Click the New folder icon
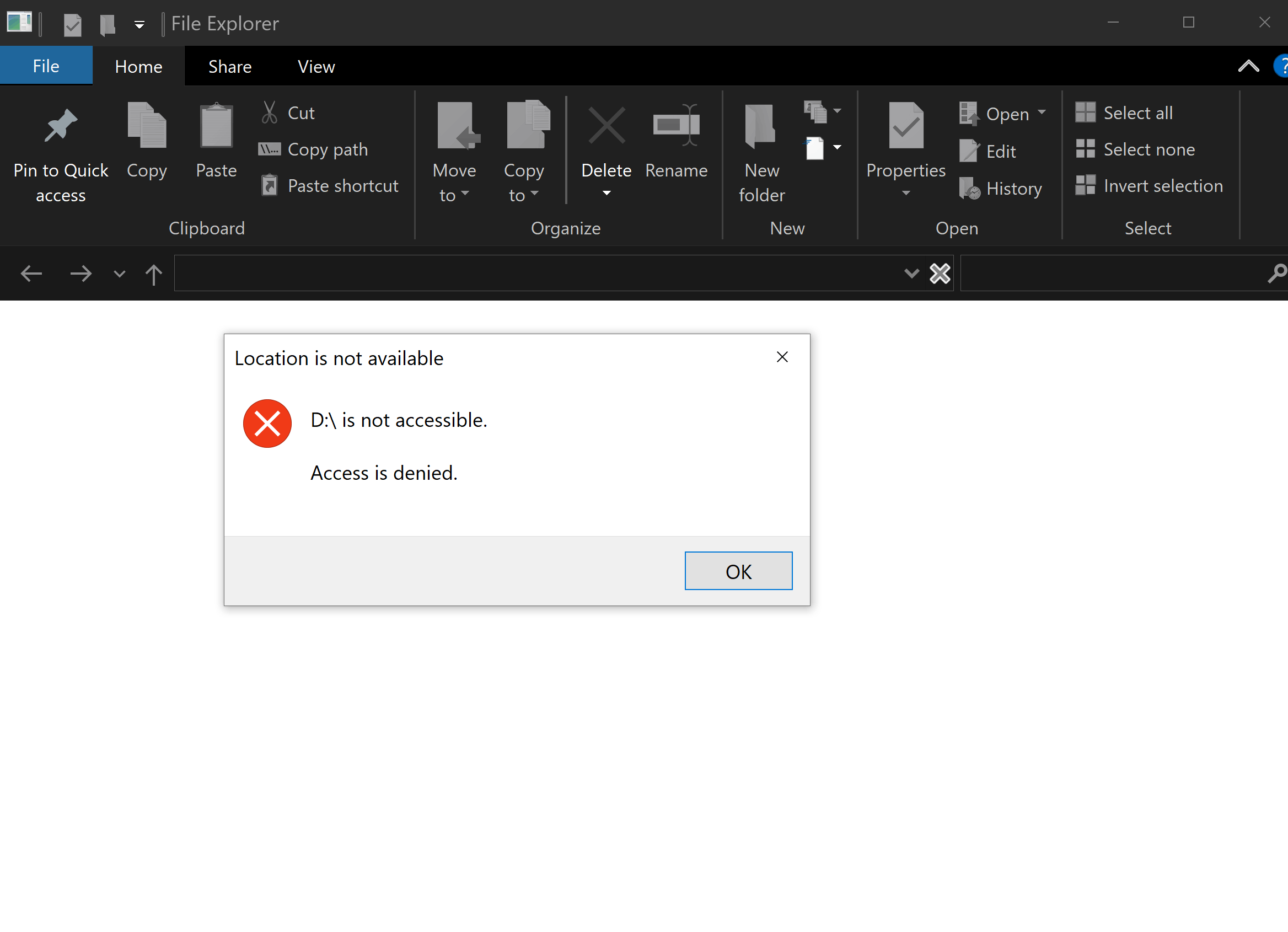1288x932 pixels. [760, 127]
